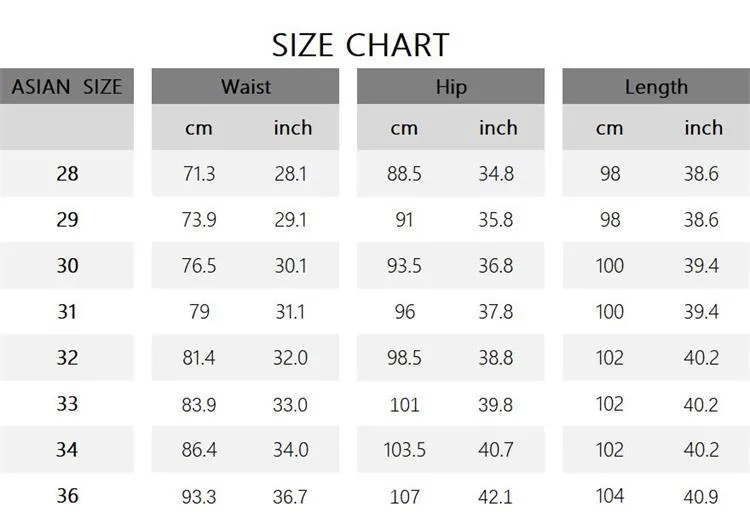
Task: Click the Length column header
Action: 656,87
